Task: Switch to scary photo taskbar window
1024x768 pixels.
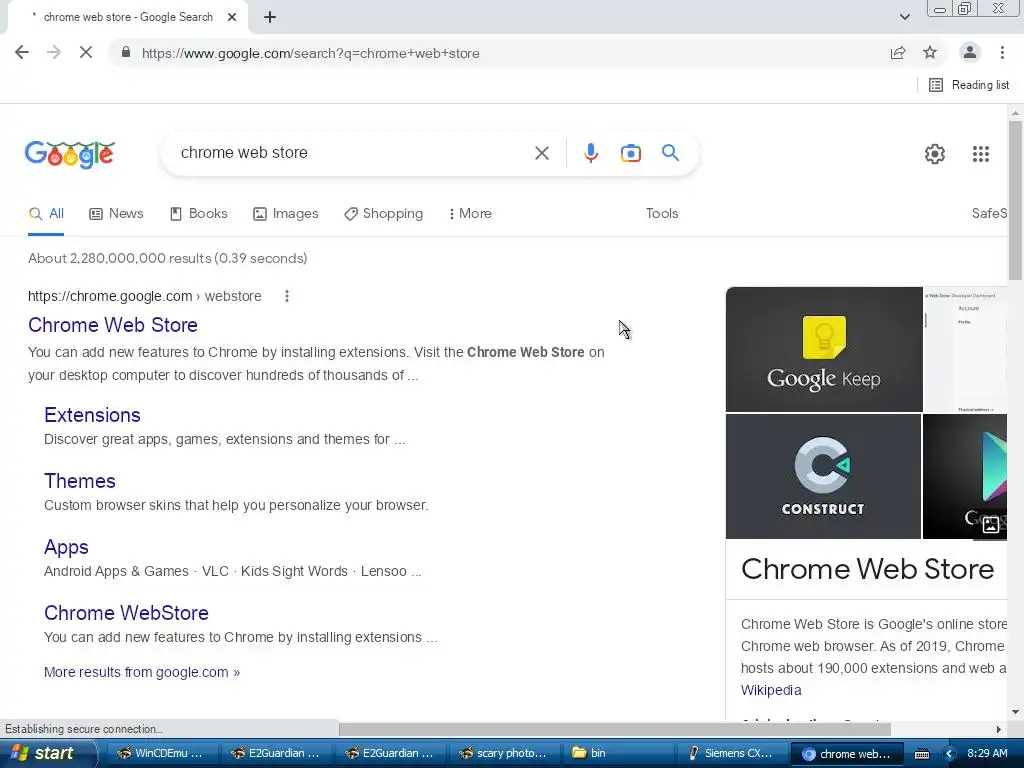Action: [502, 753]
